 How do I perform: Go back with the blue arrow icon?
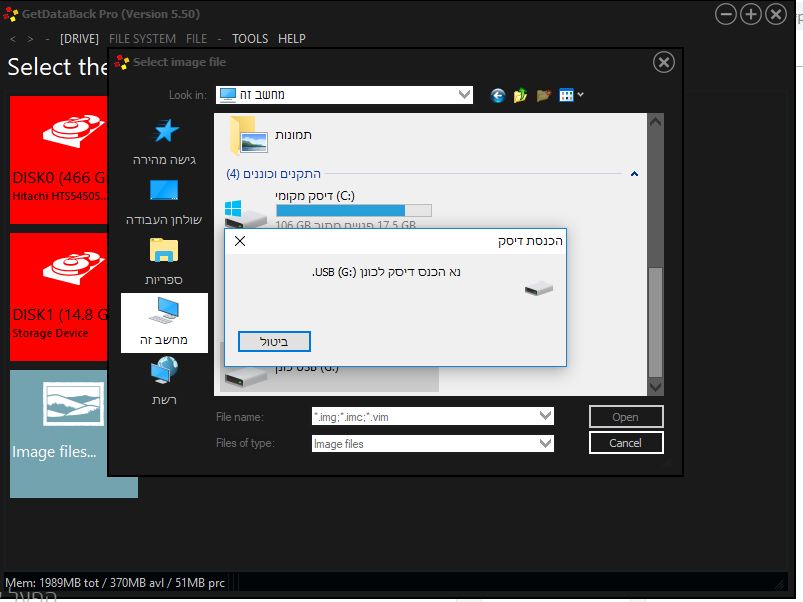(x=497, y=95)
